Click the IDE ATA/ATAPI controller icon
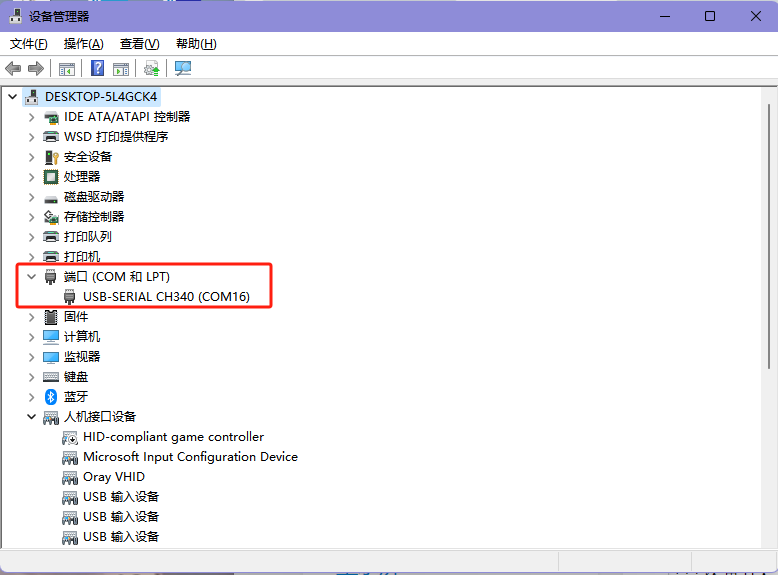 coord(51,117)
